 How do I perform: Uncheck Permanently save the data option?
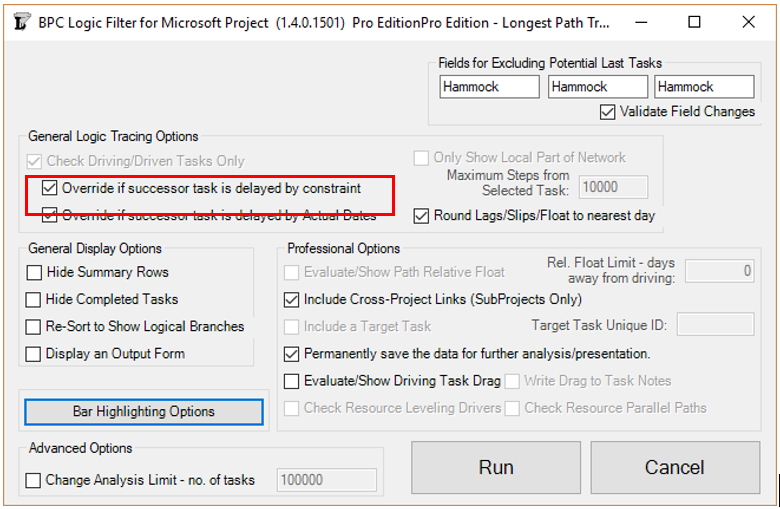click(x=292, y=354)
